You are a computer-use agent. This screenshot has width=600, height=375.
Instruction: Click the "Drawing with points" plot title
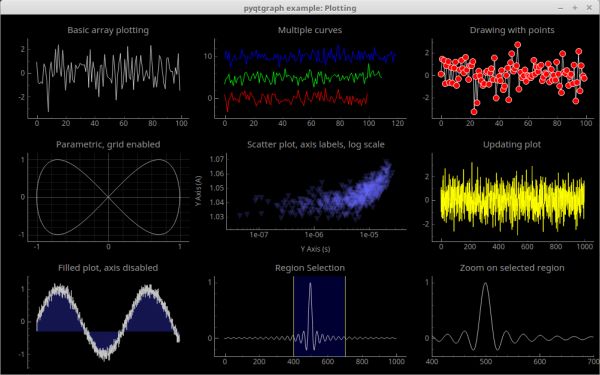click(x=512, y=30)
